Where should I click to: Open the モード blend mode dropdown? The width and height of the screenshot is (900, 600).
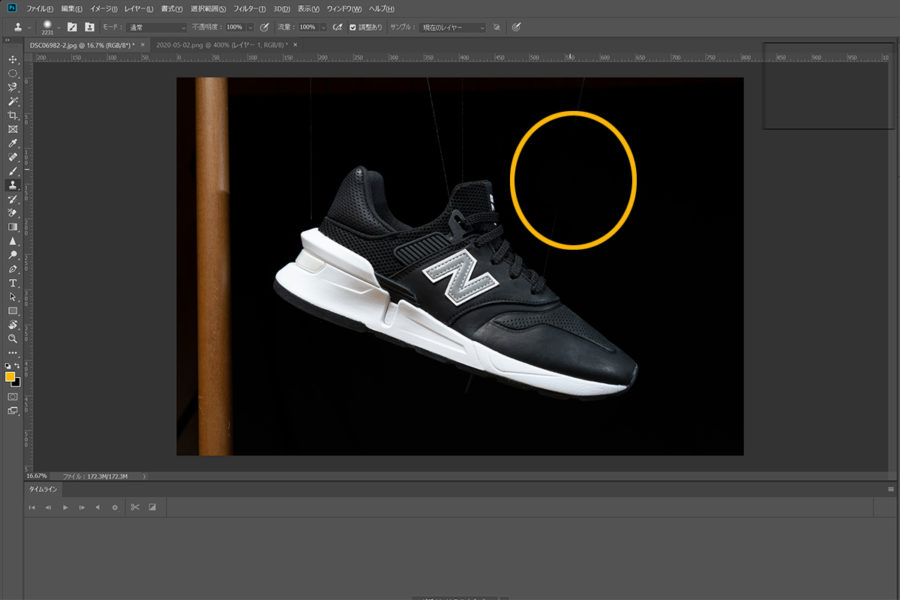click(156, 28)
